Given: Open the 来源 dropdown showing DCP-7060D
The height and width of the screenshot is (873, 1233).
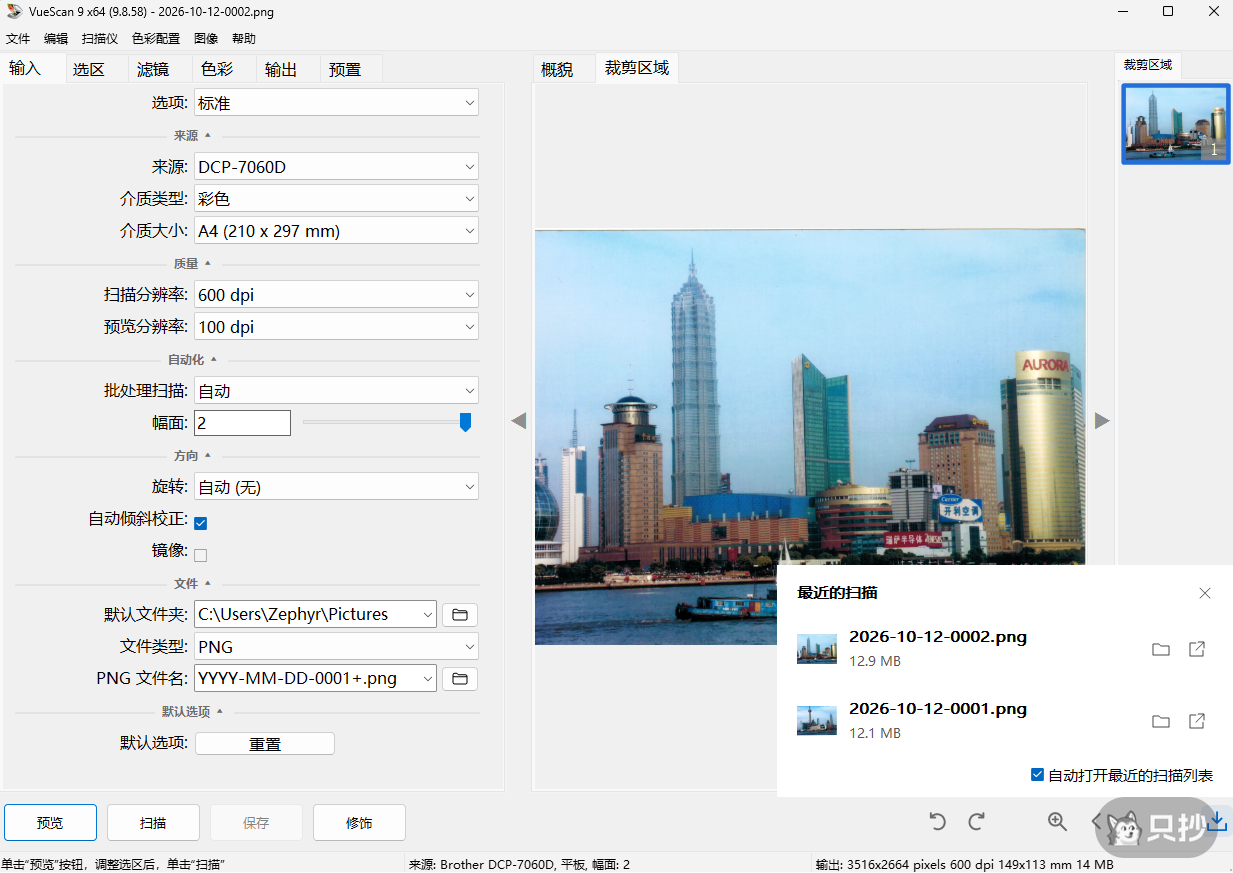Looking at the screenshot, I should (336, 167).
